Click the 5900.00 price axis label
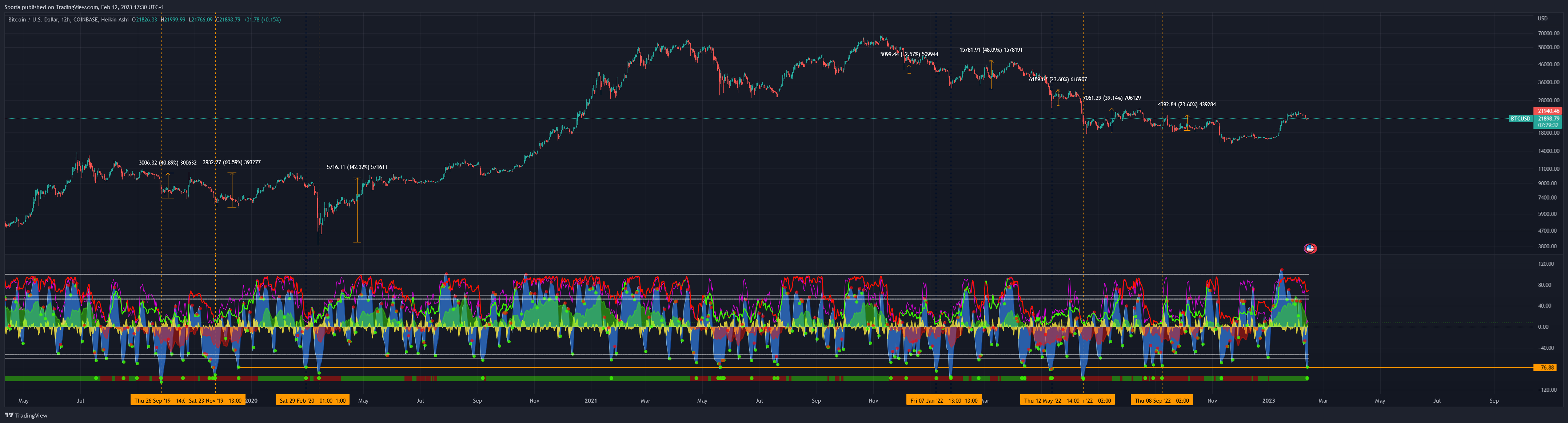Viewport: 1568px width, 423px height. click(1547, 214)
